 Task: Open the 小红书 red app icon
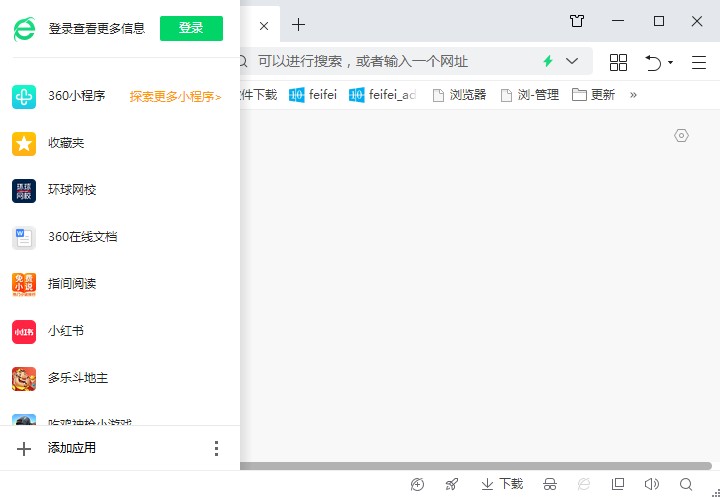24,332
